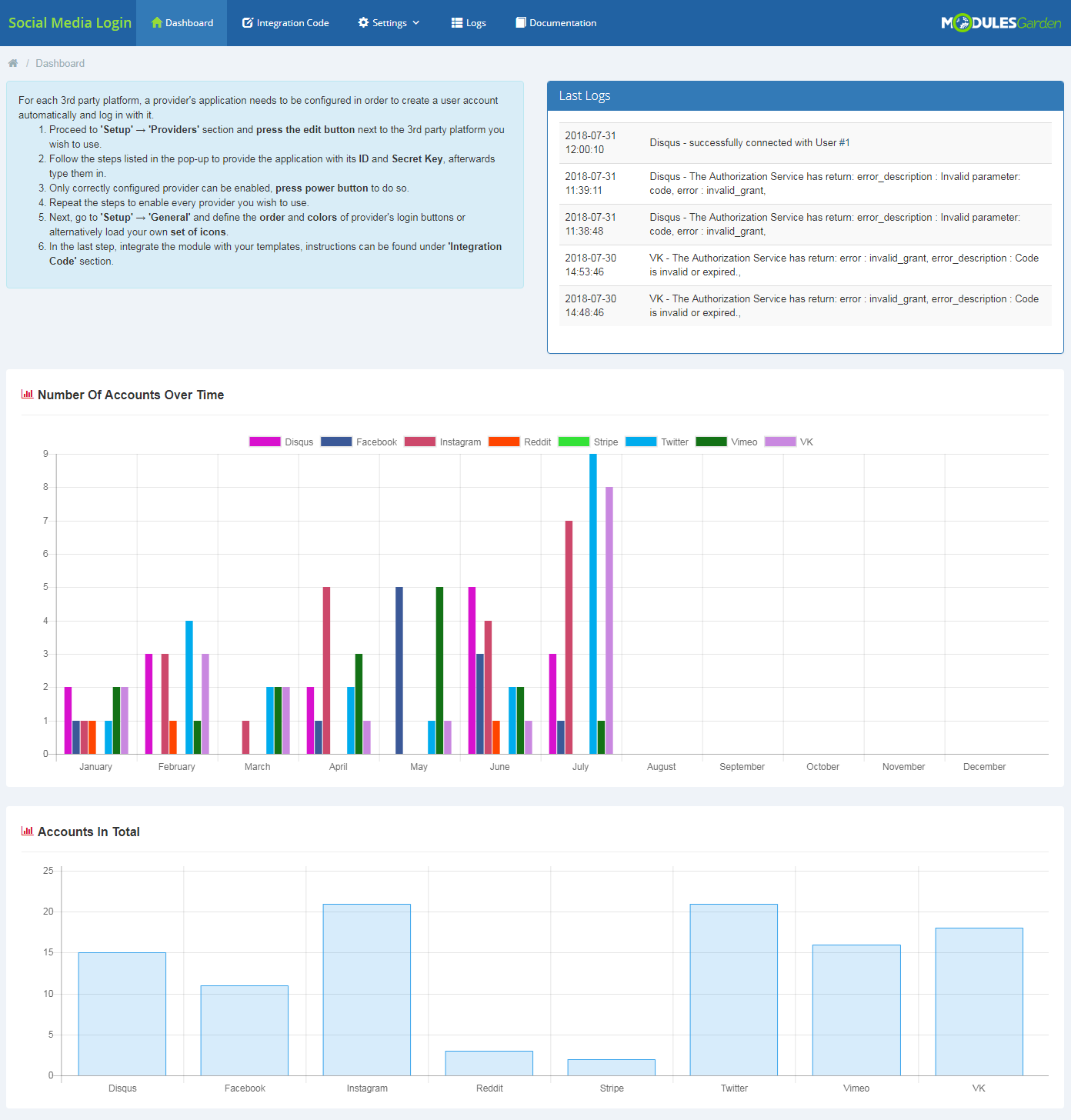Click the home icon in the breadcrumb
Screen dimensions: 1071x1120
[13, 63]
